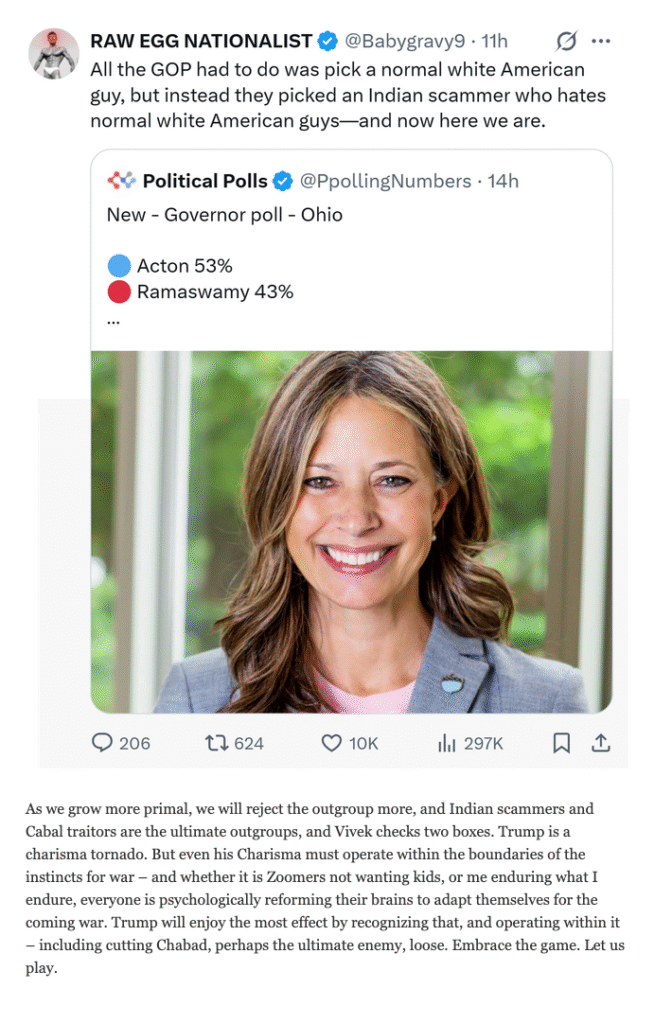
Task: Click the reply icon showing 206
Action: pyautogui.click(x=103, y=743)
